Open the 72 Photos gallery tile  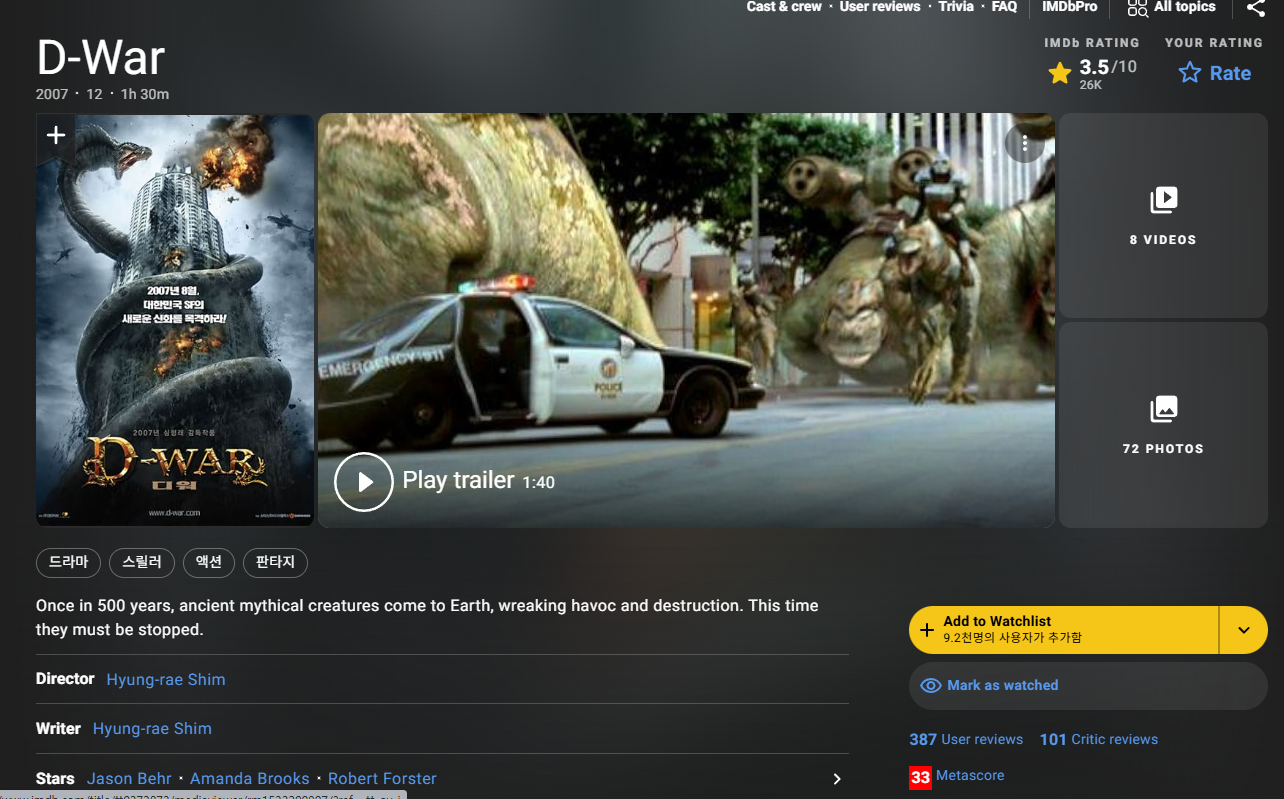[1162, 424]
